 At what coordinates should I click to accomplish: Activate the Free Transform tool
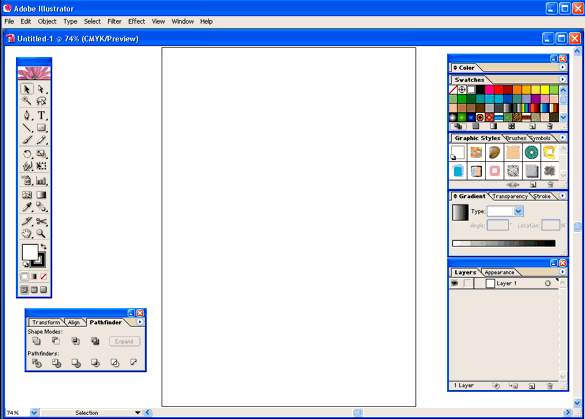pos(41,166)
